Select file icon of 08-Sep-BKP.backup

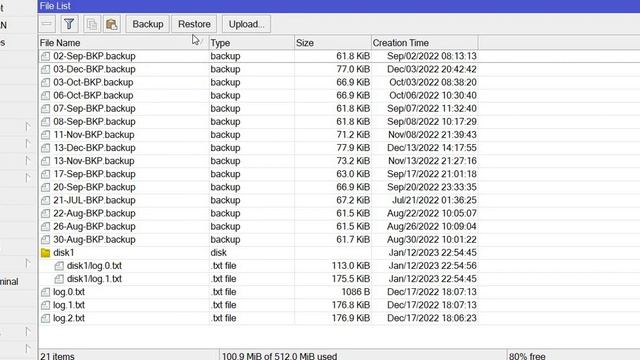point(46,122)
